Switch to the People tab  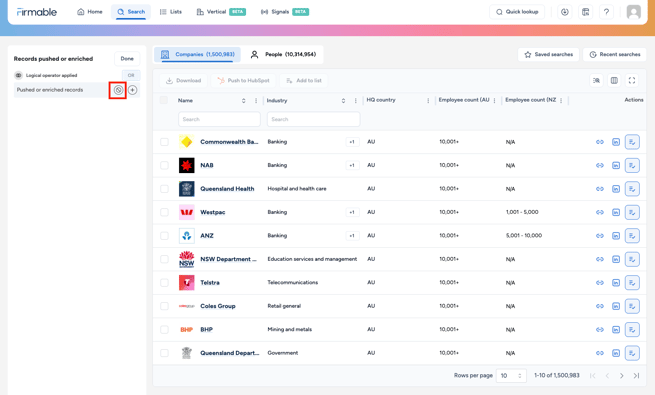283,54
